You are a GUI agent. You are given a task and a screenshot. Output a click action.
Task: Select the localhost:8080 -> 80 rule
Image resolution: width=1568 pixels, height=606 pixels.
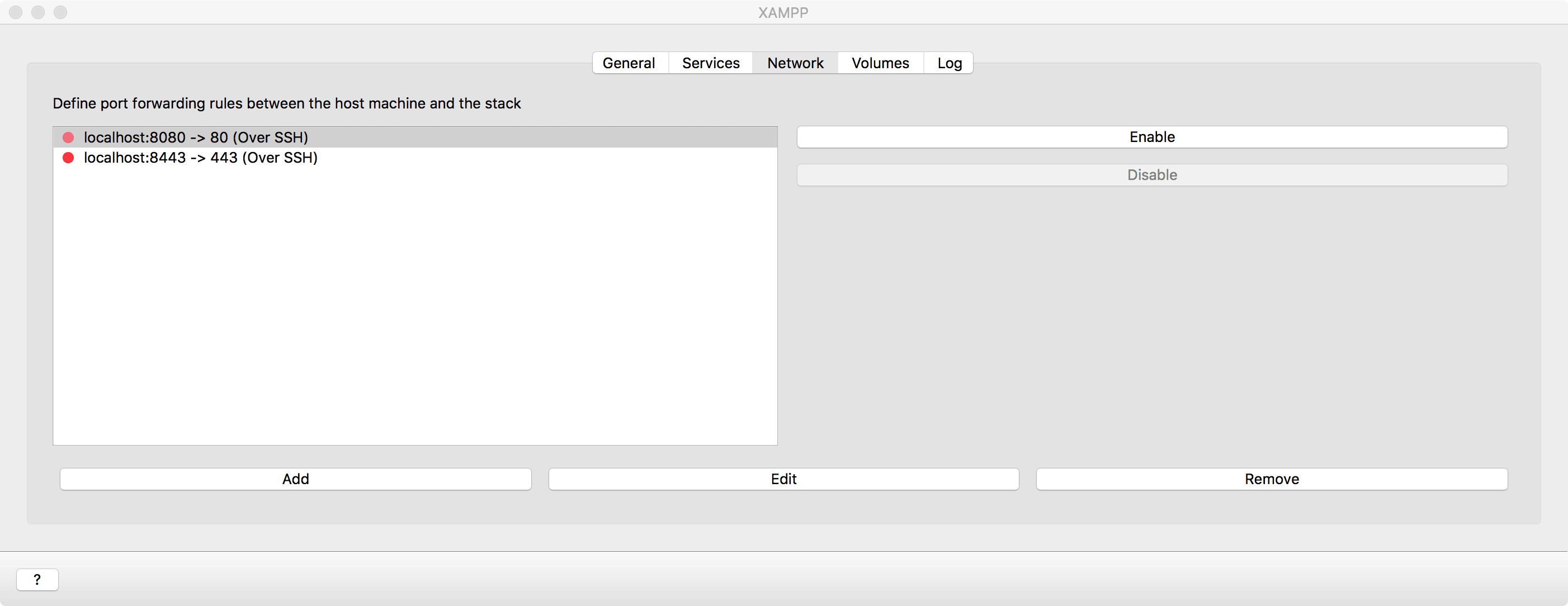[415, 138]
